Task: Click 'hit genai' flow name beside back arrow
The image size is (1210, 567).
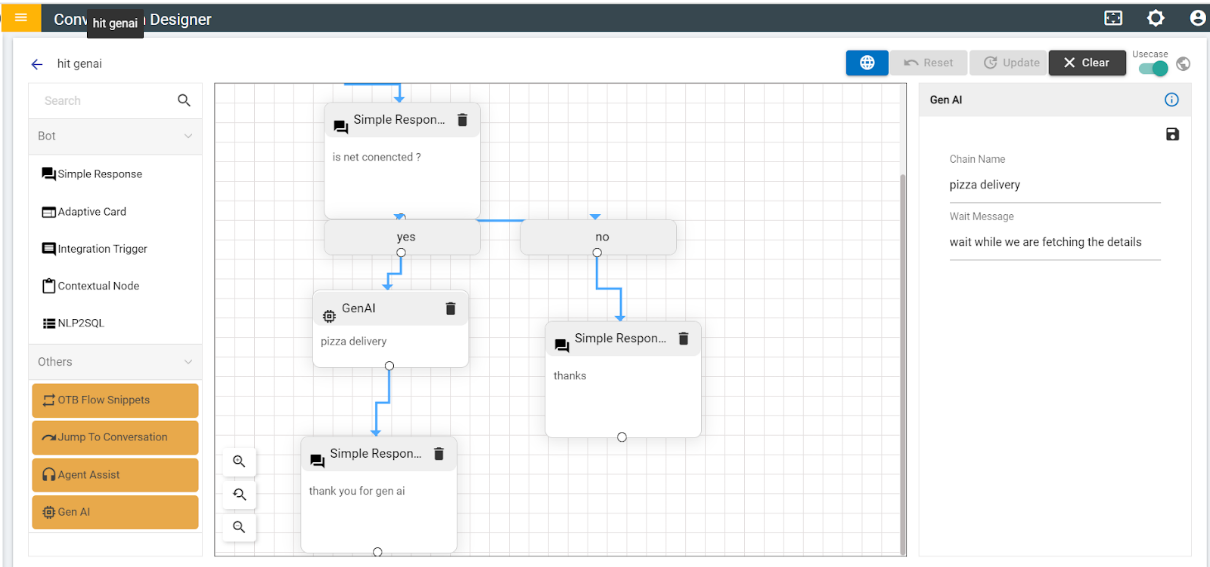Action: (79, 64)
